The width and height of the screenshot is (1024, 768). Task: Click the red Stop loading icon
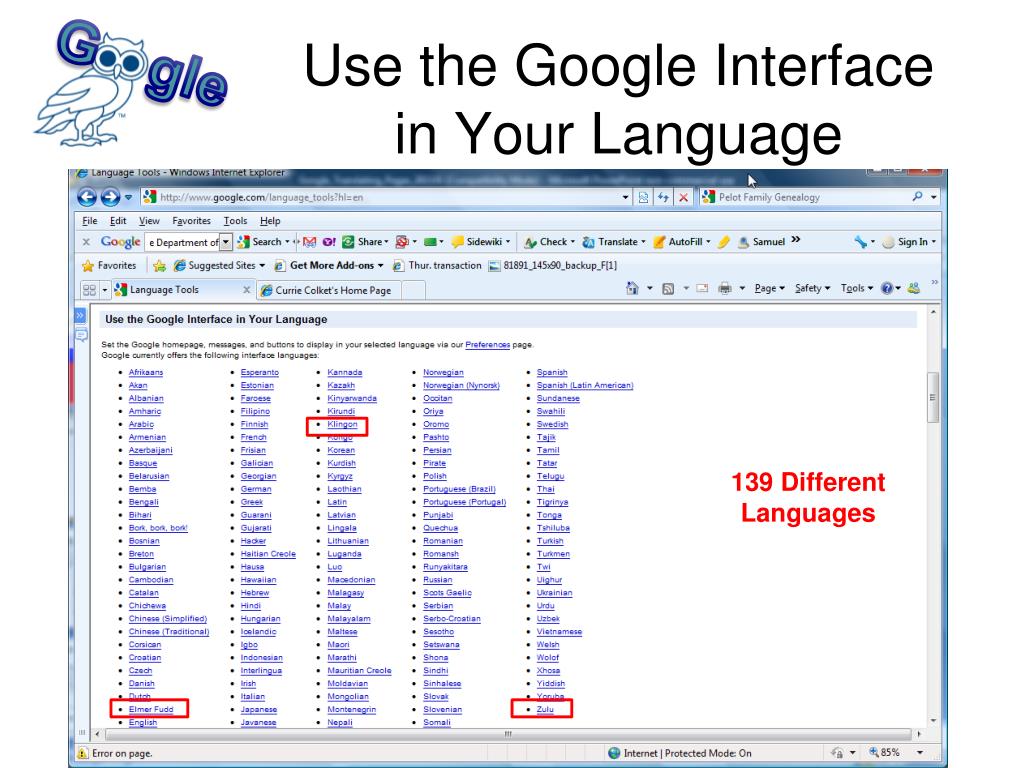(684, 197)
